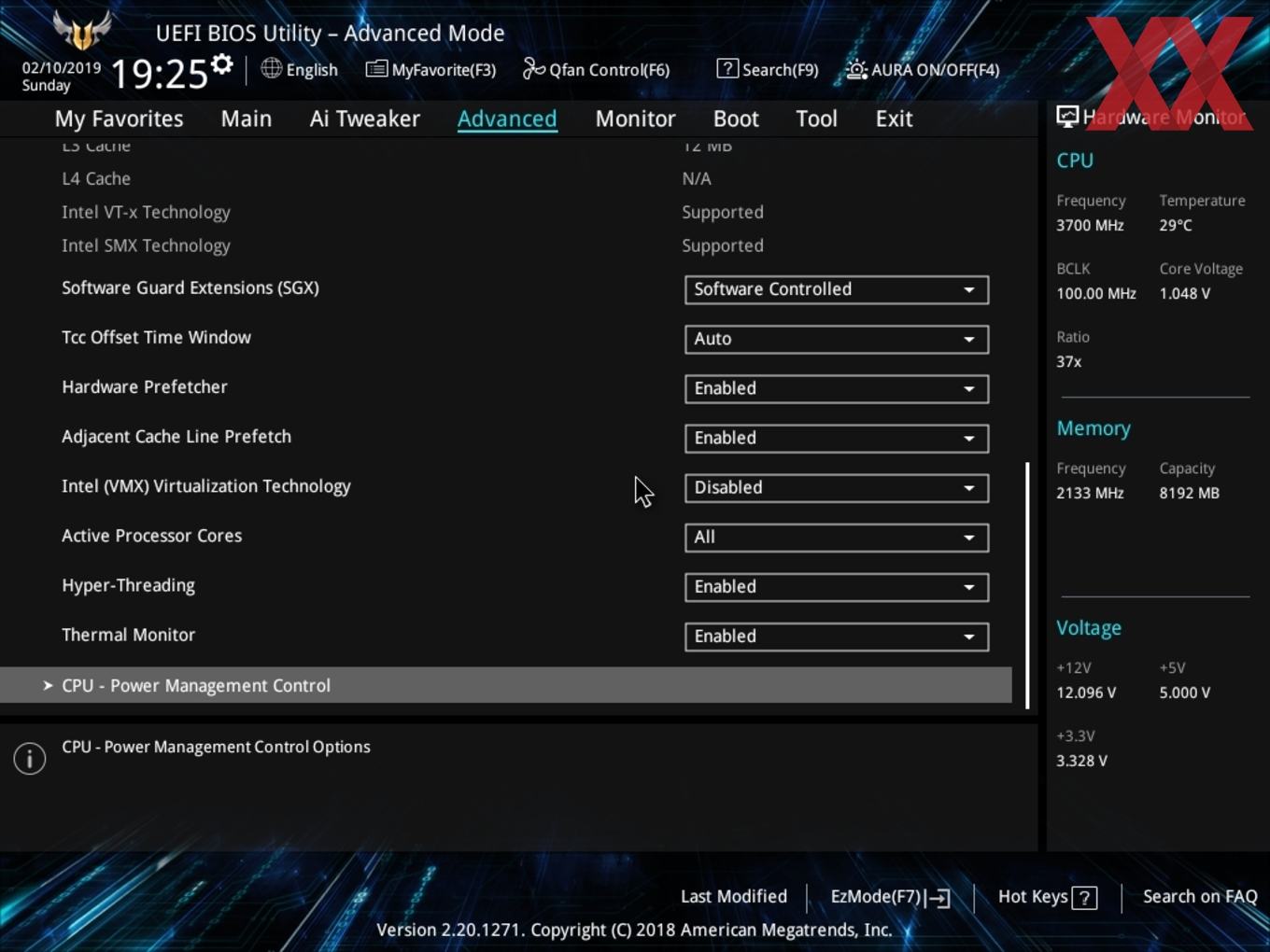Open Hyper-Threading dropdown
This screenshot has width=1270, height=952.
[x=837, y=586]
